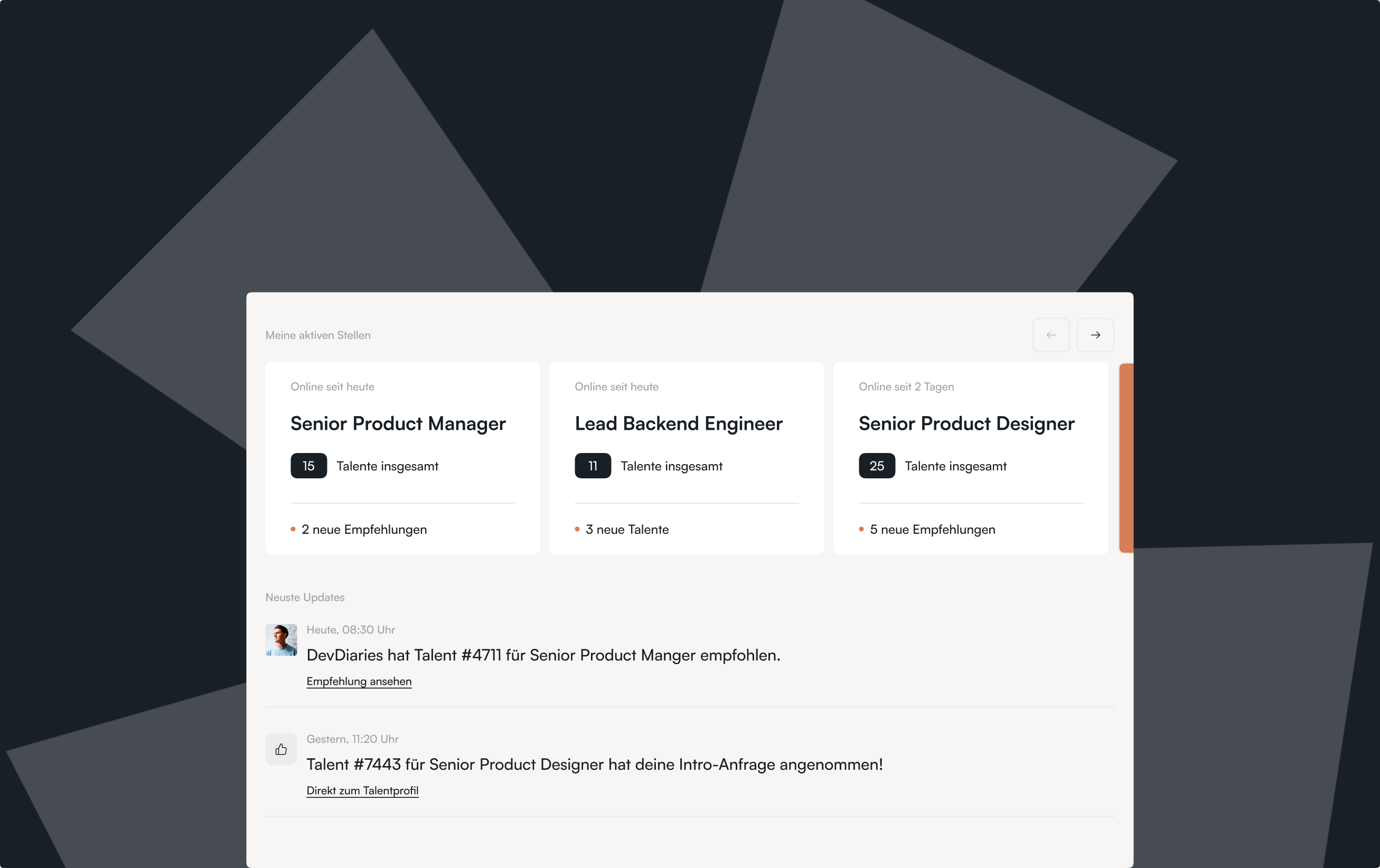Click the 2 neue Empfehlungen notice
This screenshot has width=1380, height=868.
364,530
